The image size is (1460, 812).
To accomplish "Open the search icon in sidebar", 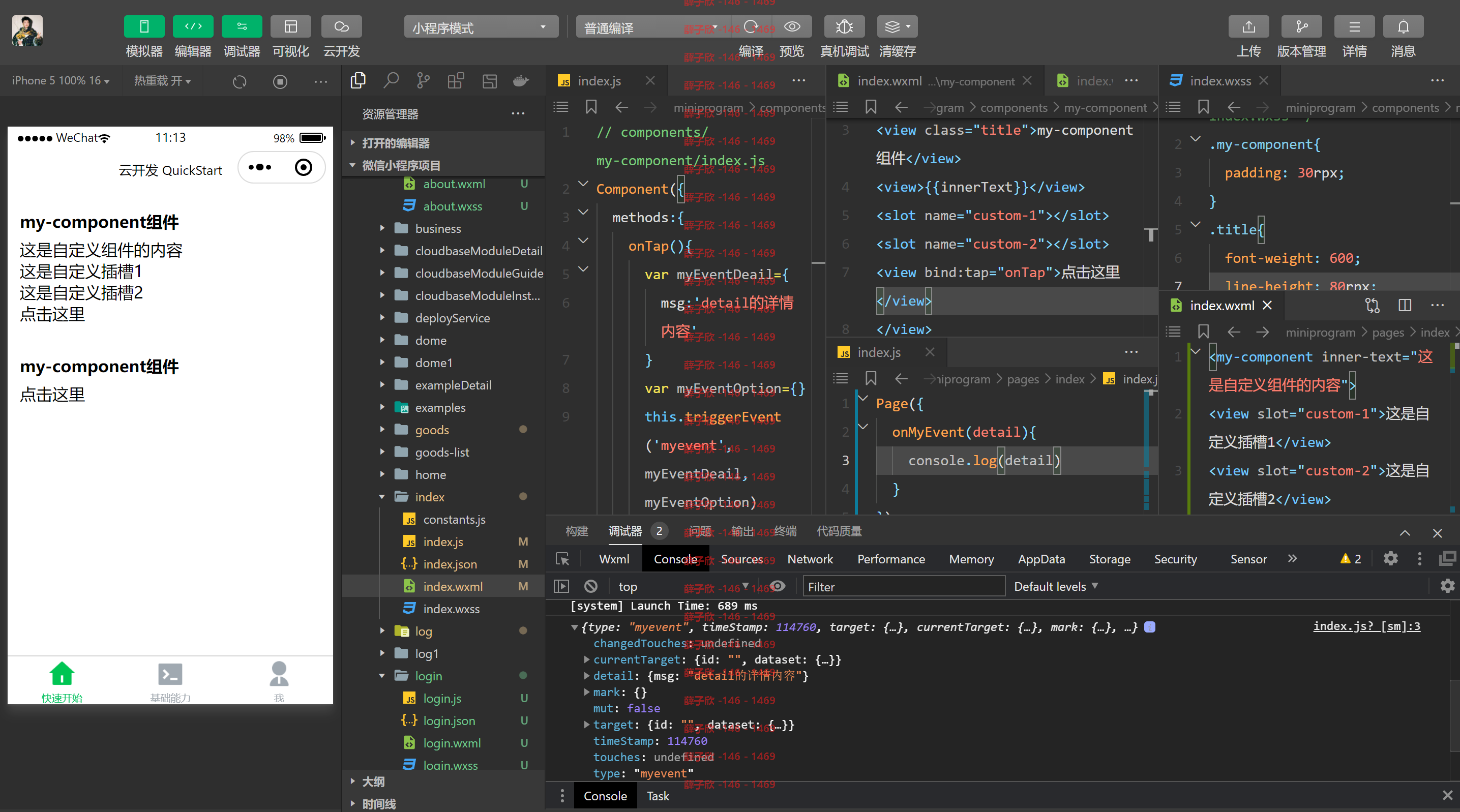I will click(391, 81).
